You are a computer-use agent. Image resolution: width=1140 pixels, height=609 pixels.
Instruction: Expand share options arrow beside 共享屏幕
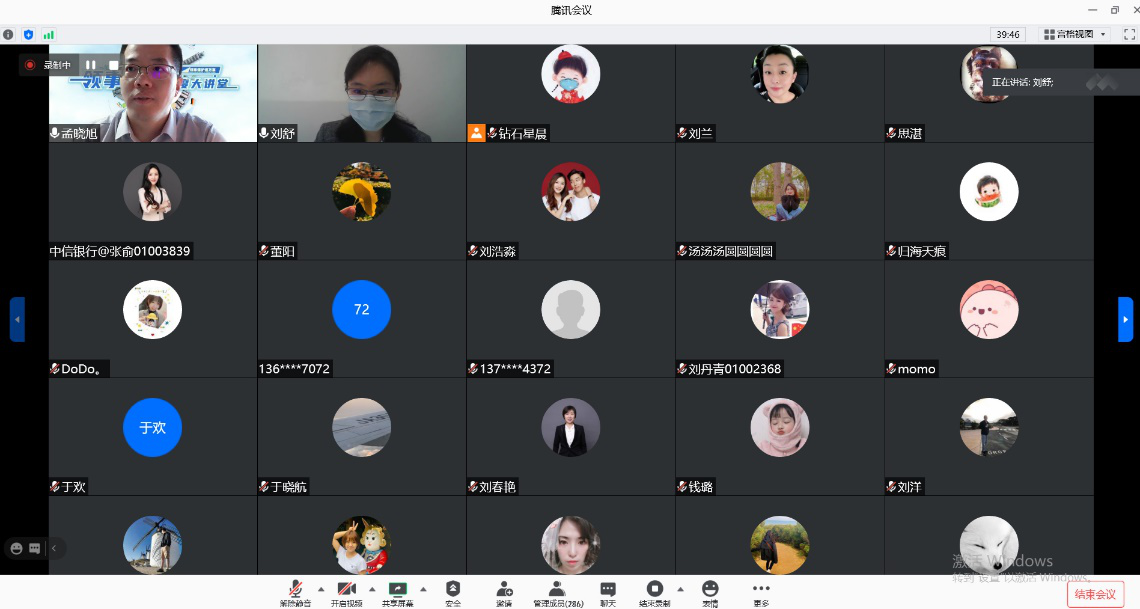tap(423, 589)
